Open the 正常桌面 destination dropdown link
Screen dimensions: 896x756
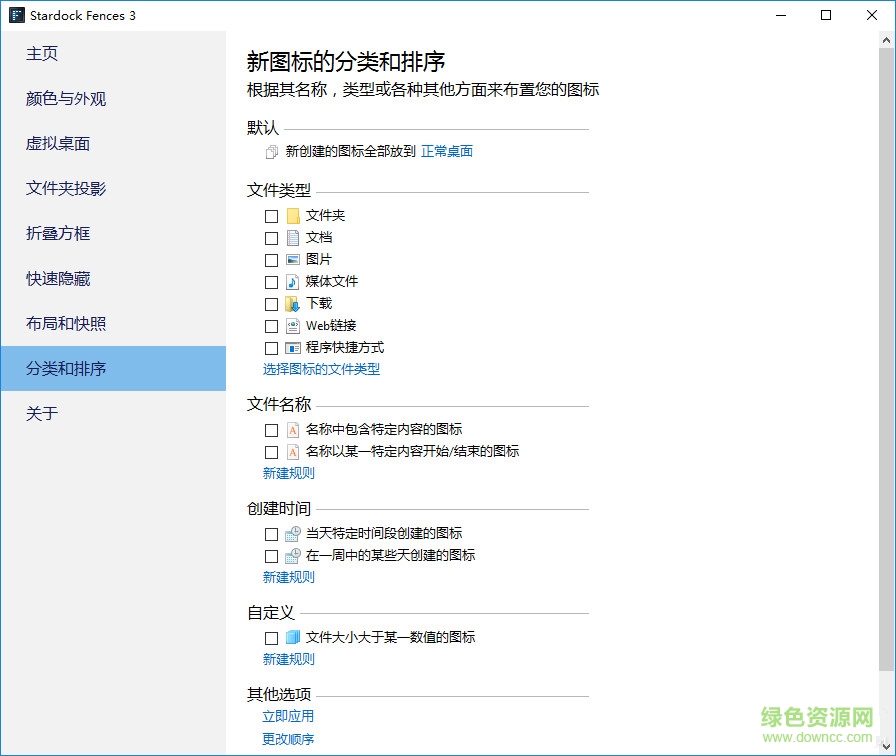446,152
